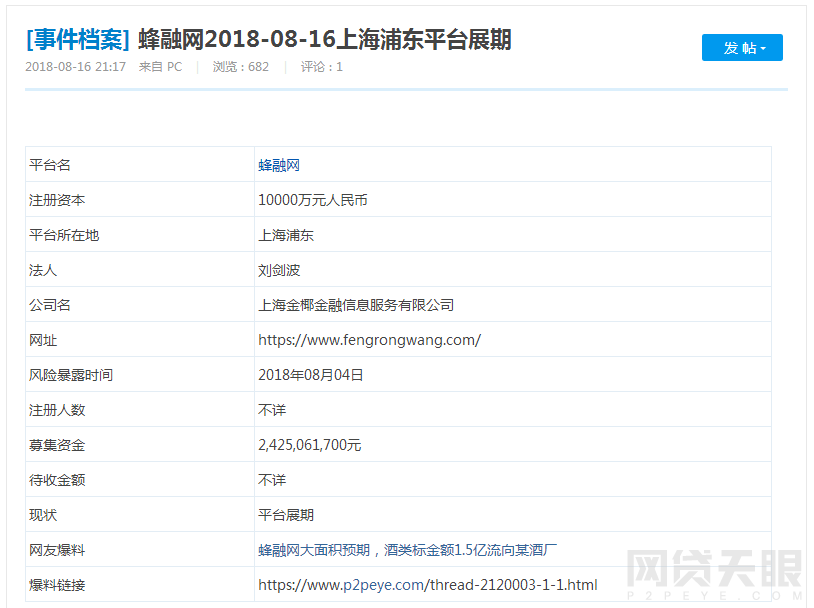This screenshot has height=608, width=814.
Task: Select the 公司名 row label
Action: 50,305
